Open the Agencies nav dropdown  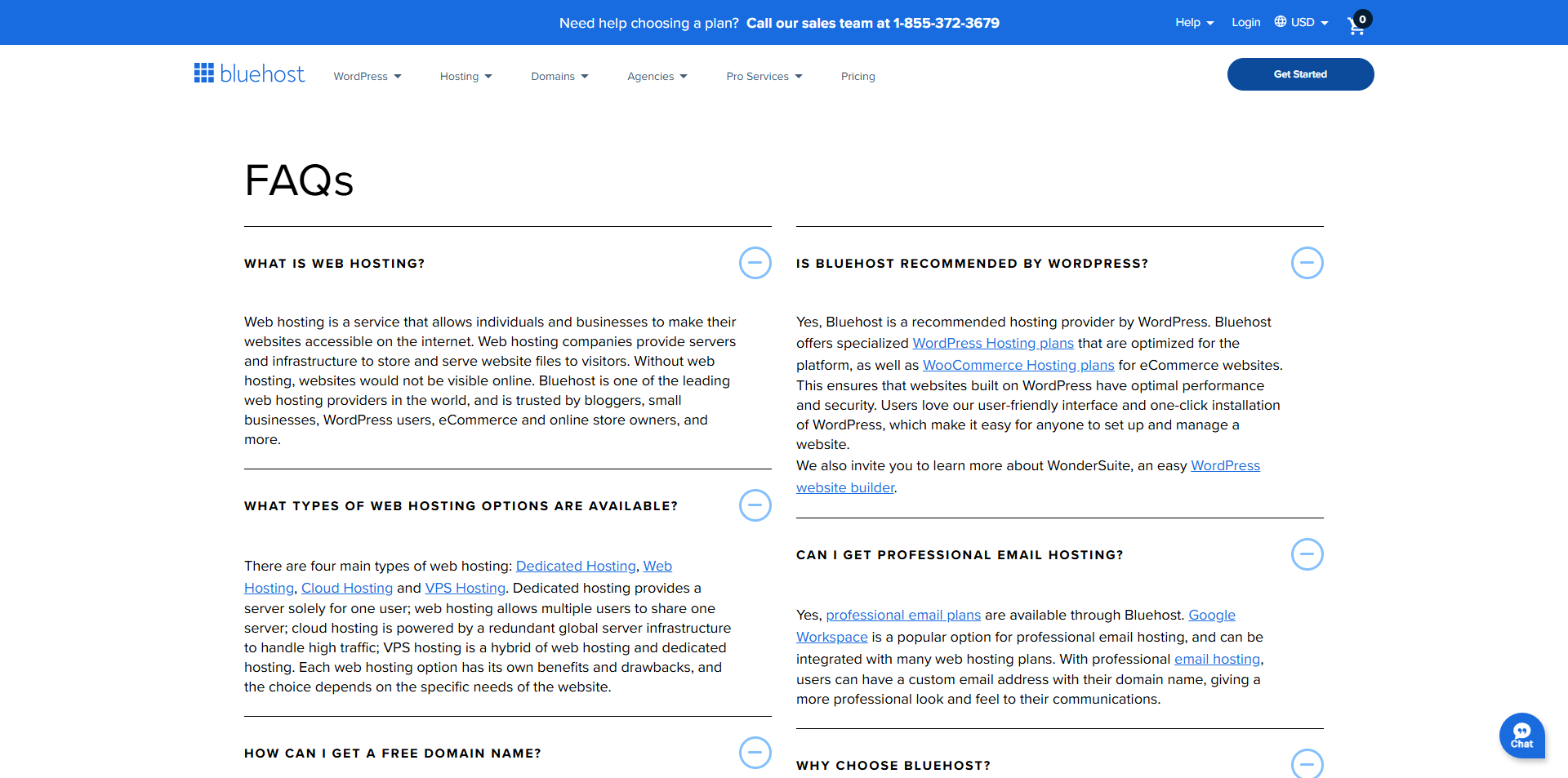click(657, 77)
